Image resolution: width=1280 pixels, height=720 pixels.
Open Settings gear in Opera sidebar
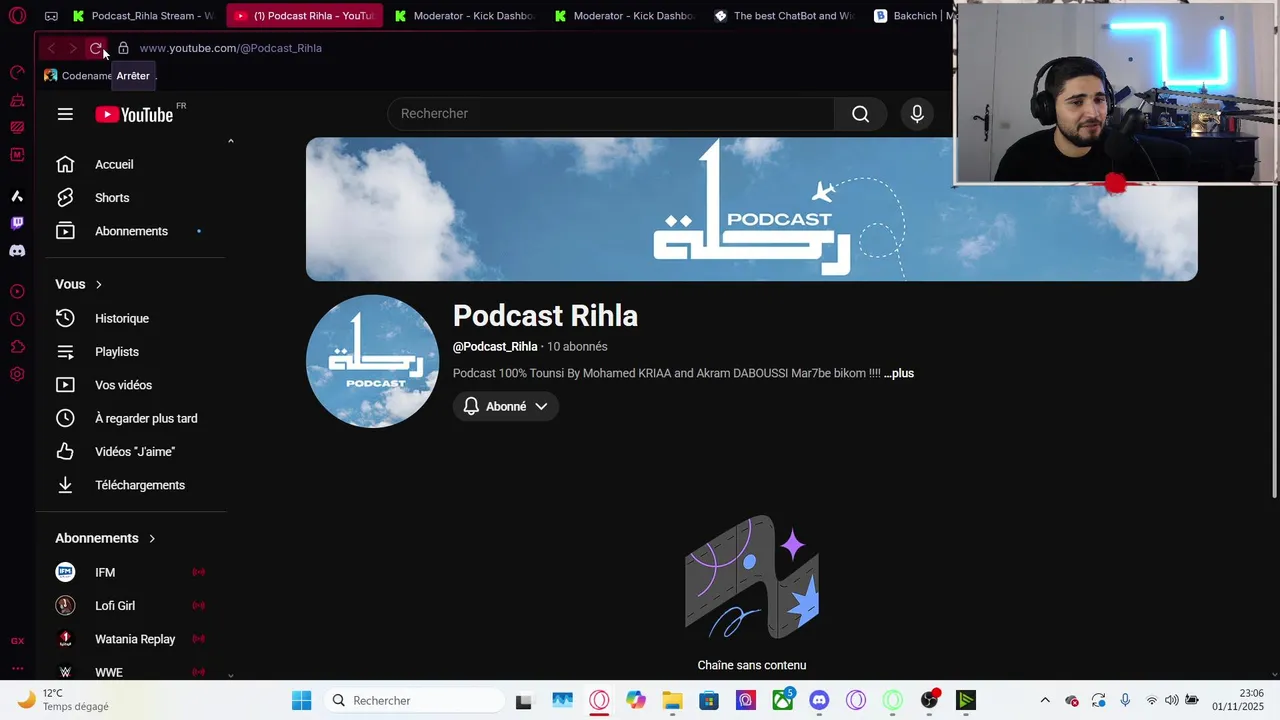click(17, 374)
